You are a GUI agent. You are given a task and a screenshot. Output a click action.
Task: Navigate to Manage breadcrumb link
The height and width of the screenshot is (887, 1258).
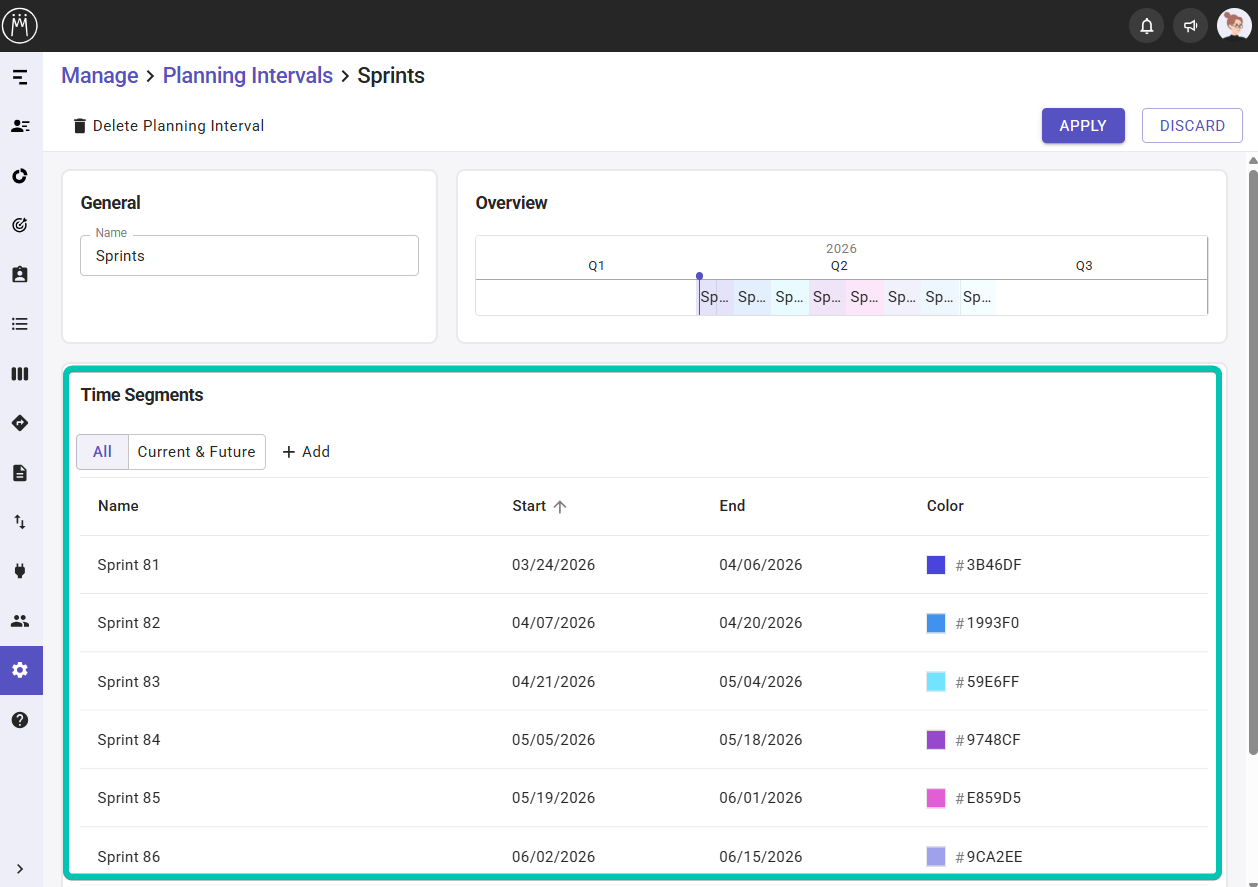pos(99,76)
